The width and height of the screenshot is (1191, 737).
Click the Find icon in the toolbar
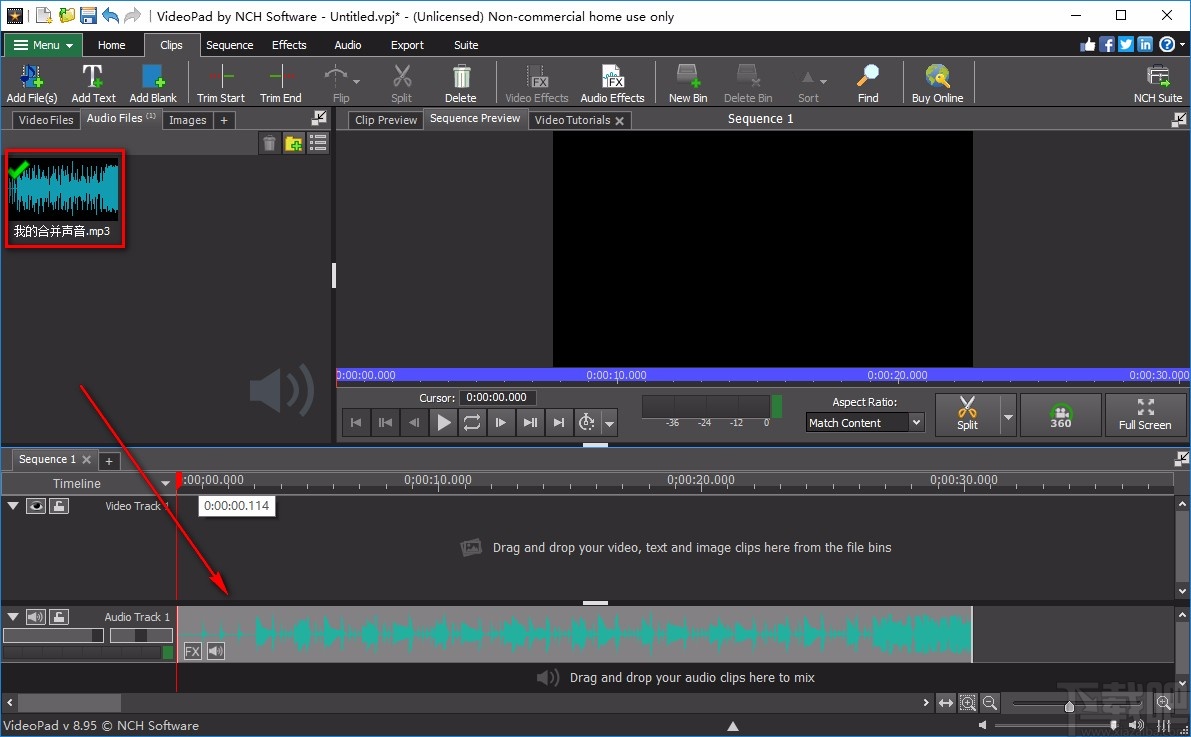866,82
